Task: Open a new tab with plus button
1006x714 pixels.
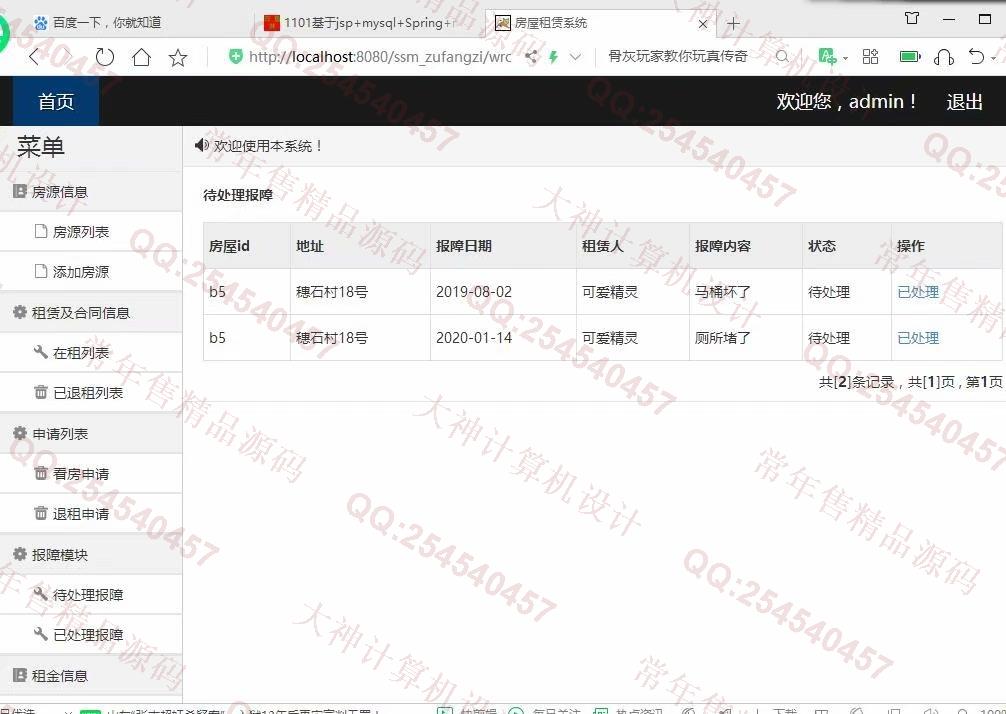Action: pos(733,24)
